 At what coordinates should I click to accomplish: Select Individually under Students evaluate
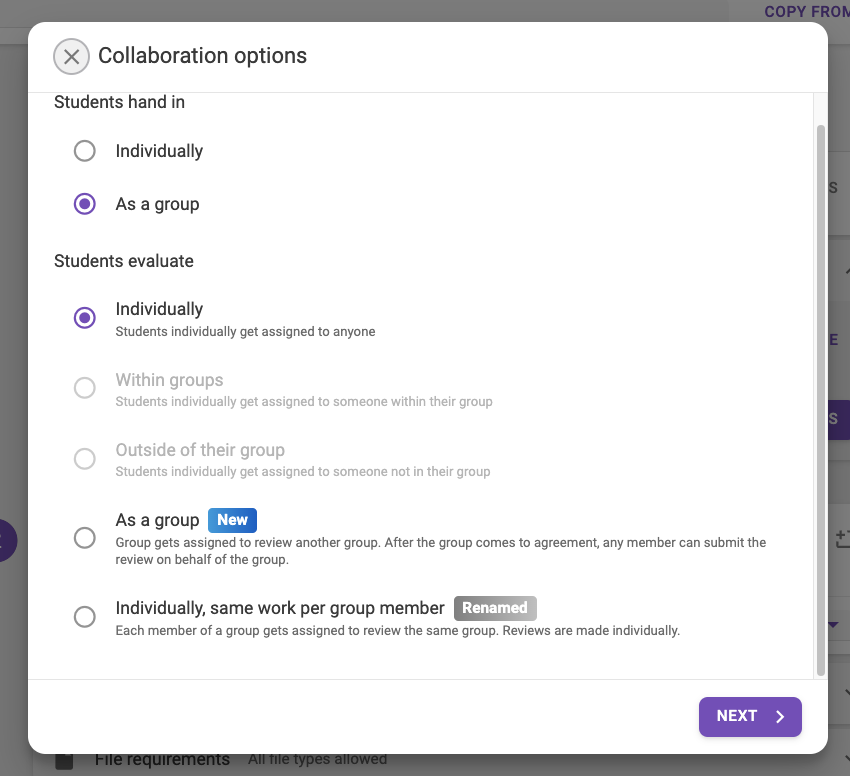[85, 318]
